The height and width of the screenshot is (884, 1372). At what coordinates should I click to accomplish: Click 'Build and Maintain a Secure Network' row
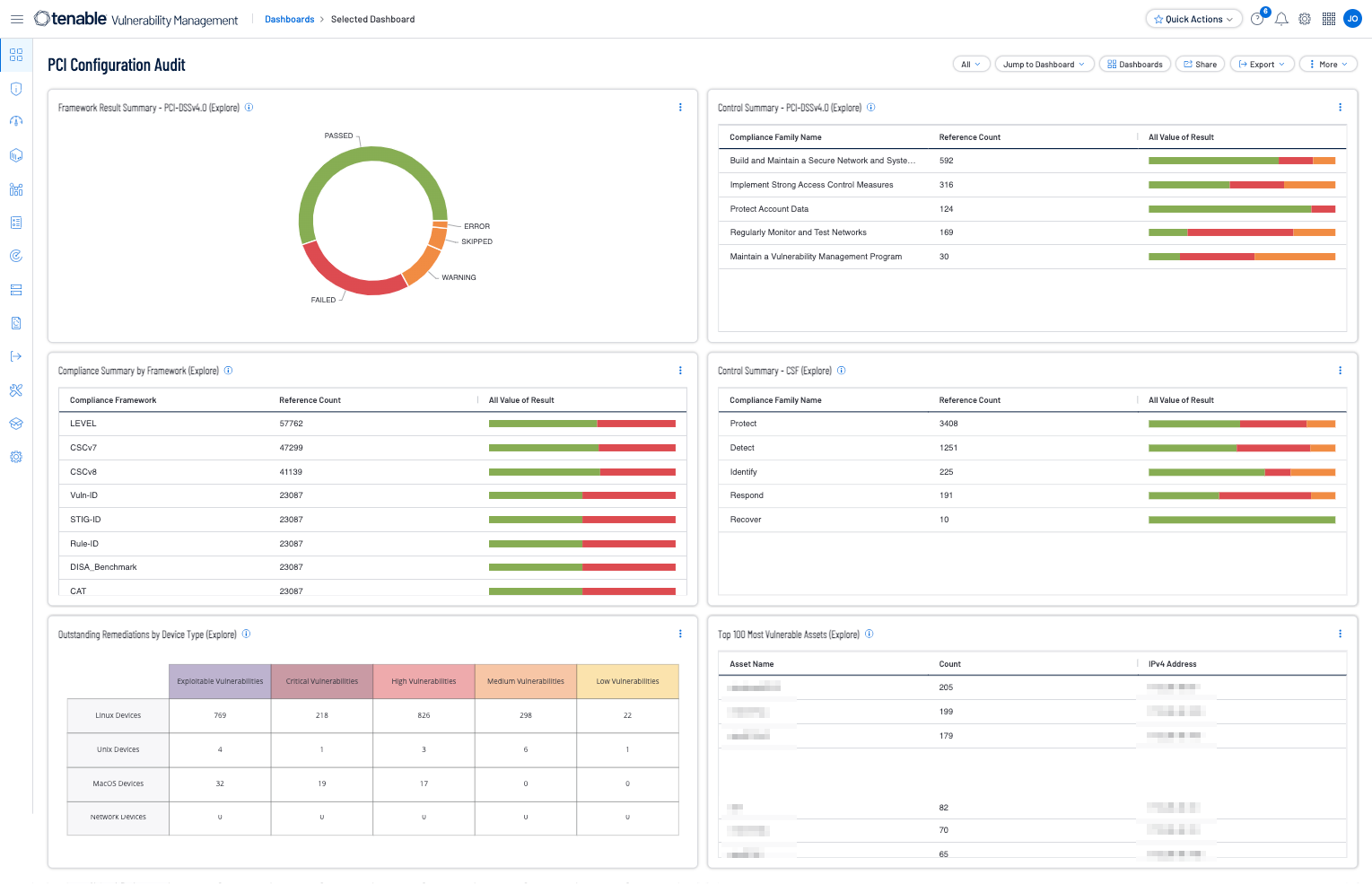pos(1033,161)
